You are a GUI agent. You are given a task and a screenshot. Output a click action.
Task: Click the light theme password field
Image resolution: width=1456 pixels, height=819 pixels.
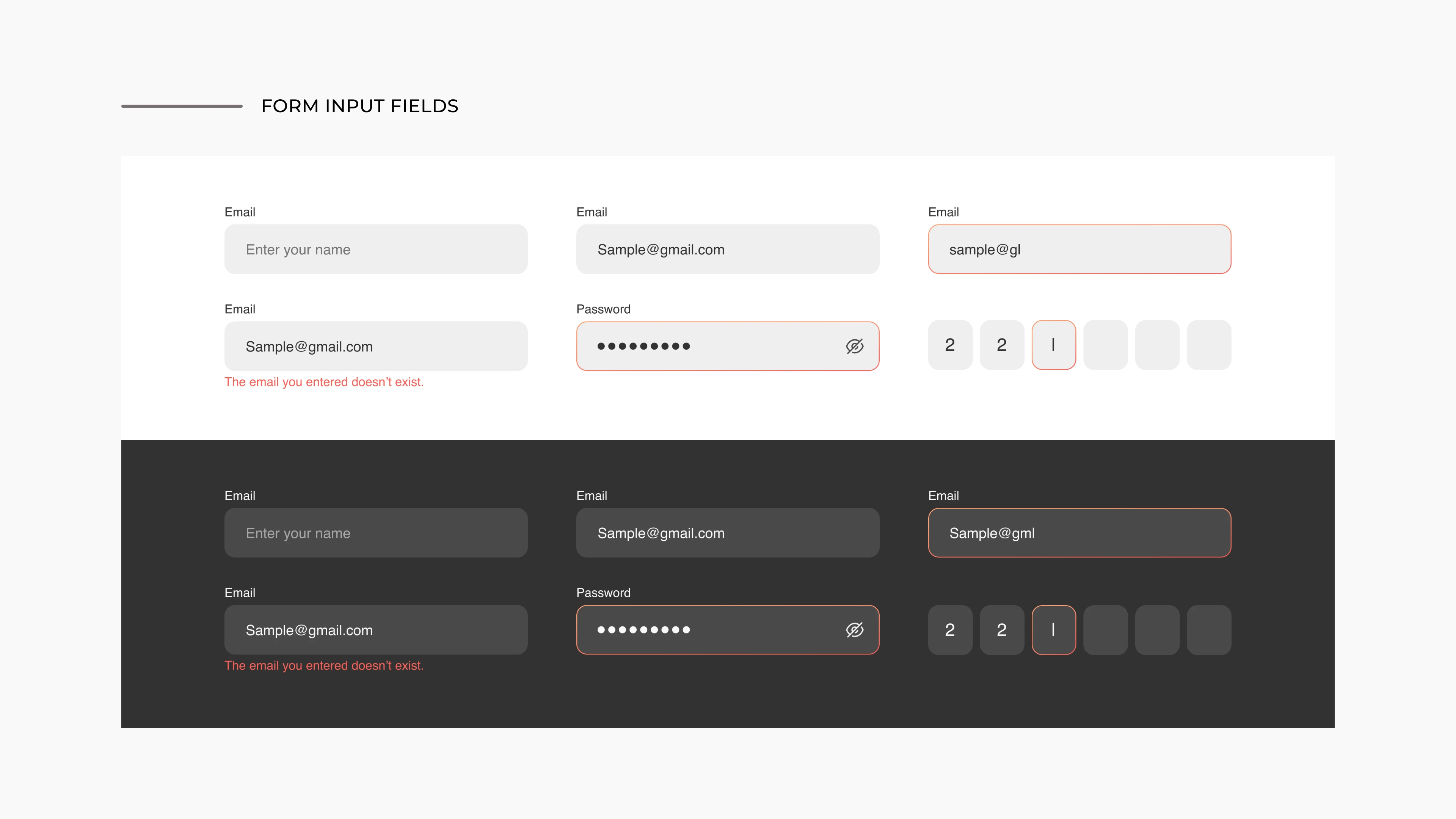point(728,346)
